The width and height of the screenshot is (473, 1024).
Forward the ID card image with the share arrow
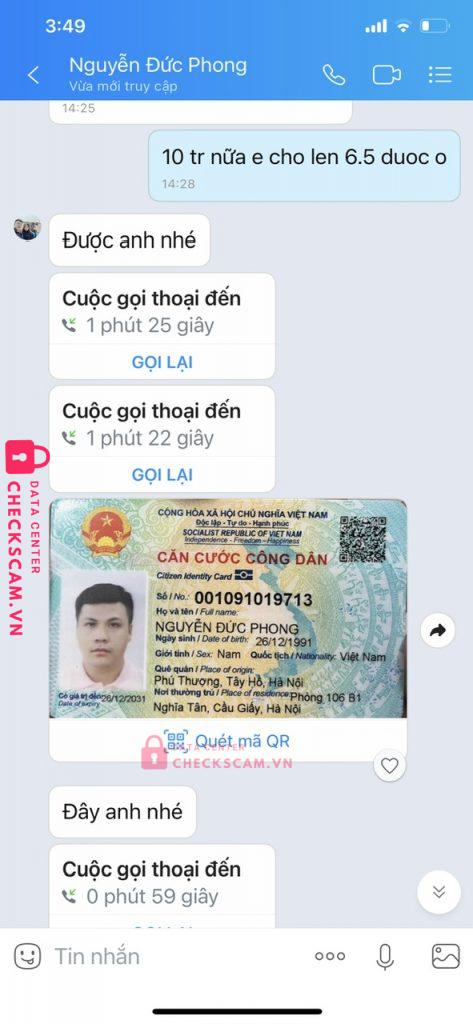pos(438,630)
